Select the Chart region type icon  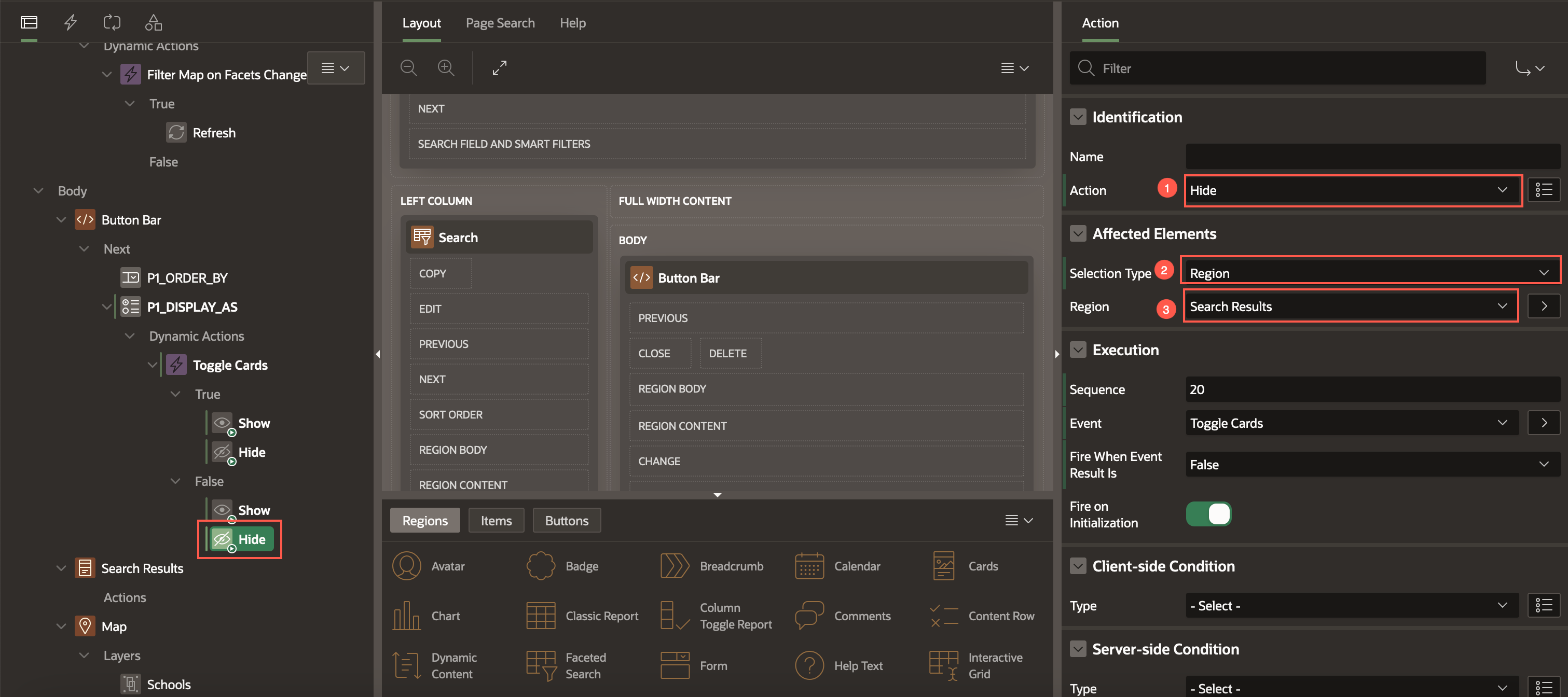tap(407, 616)
